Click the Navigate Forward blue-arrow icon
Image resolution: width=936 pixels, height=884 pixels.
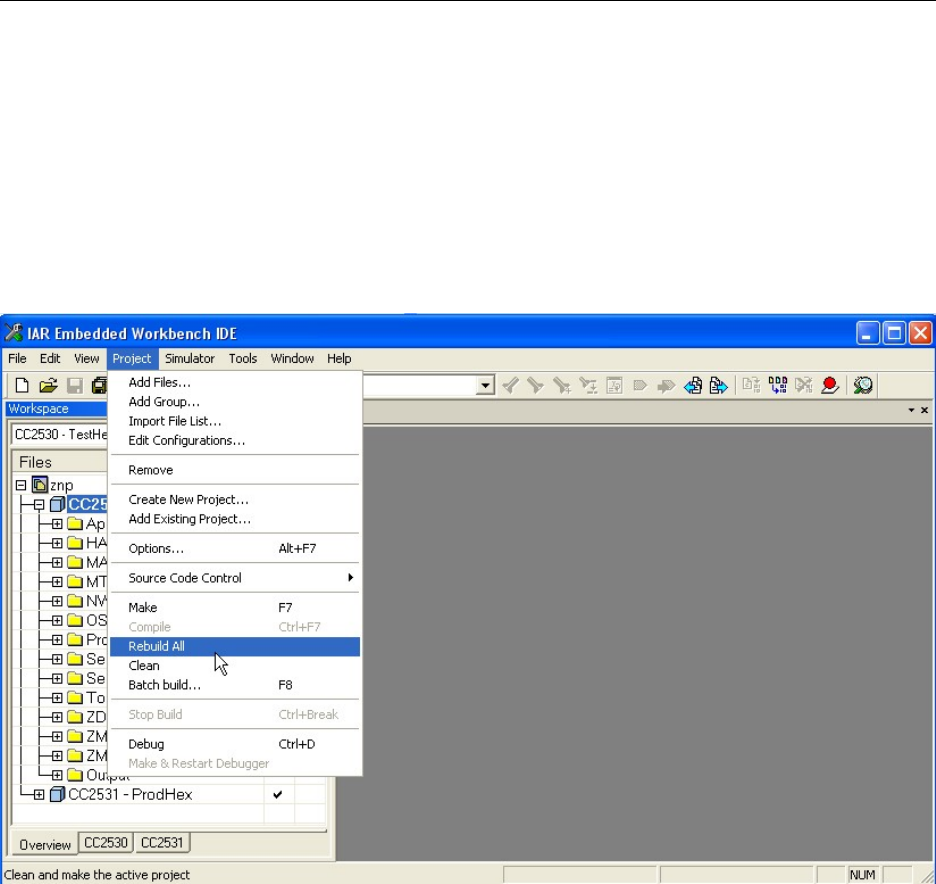[719, 386]
